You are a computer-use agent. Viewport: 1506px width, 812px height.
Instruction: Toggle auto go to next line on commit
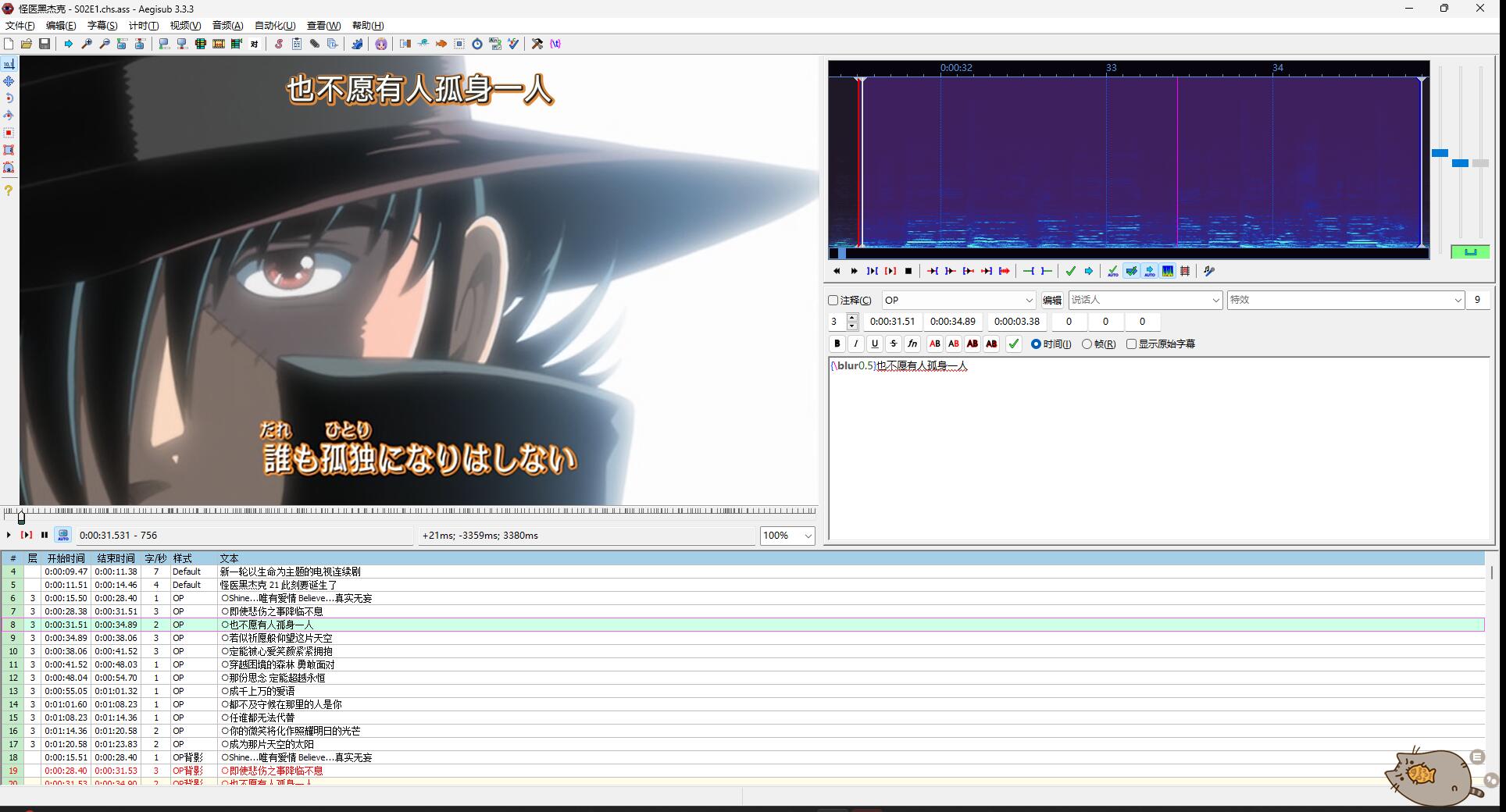click(1131, 271)
